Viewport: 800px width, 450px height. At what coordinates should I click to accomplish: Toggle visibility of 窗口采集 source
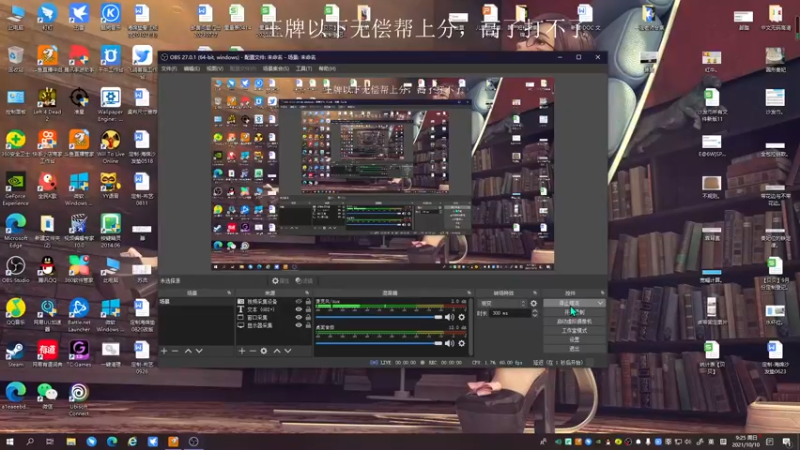(x=298, y=317)
